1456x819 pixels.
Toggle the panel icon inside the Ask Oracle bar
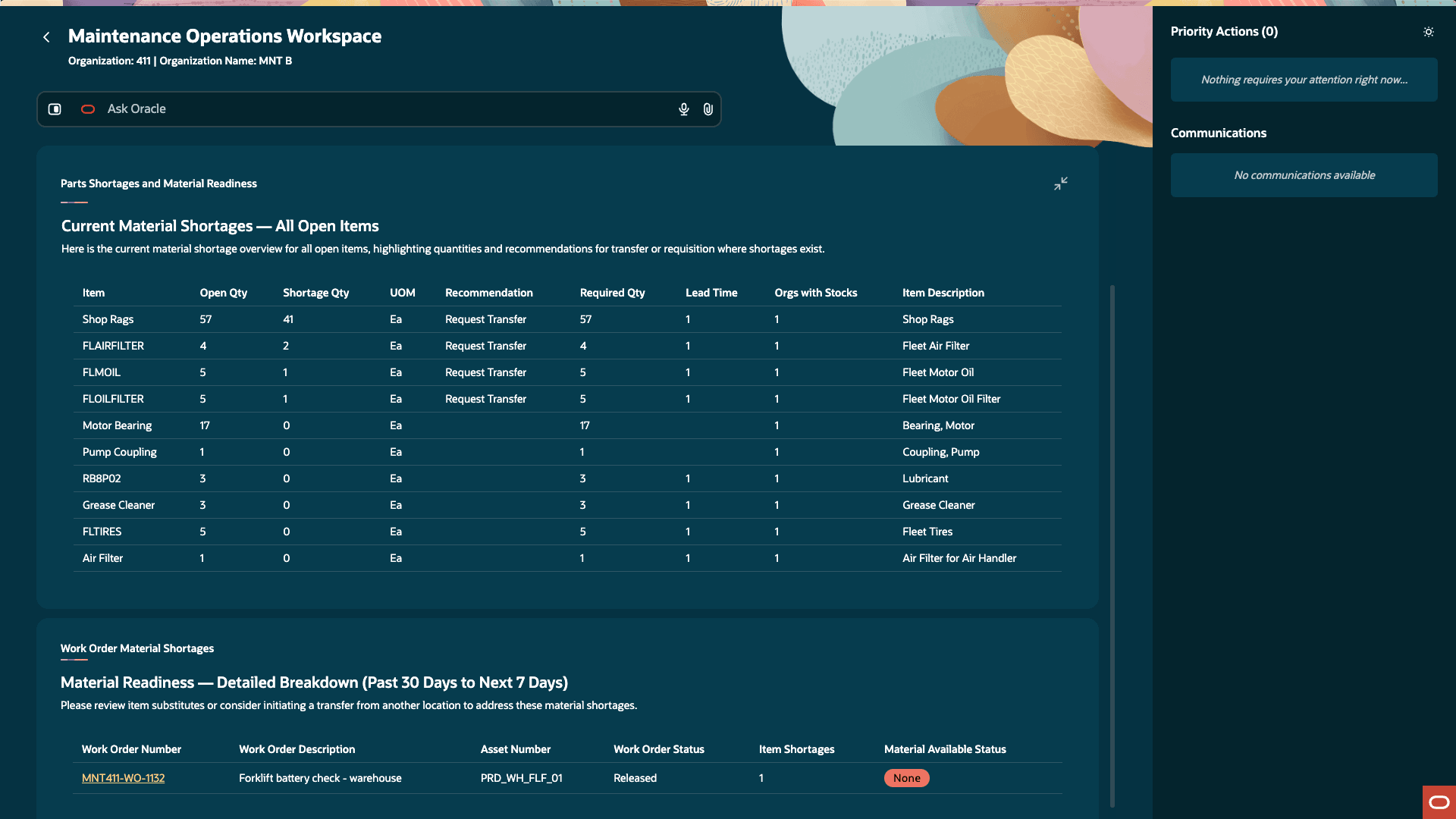coord(54,108)
